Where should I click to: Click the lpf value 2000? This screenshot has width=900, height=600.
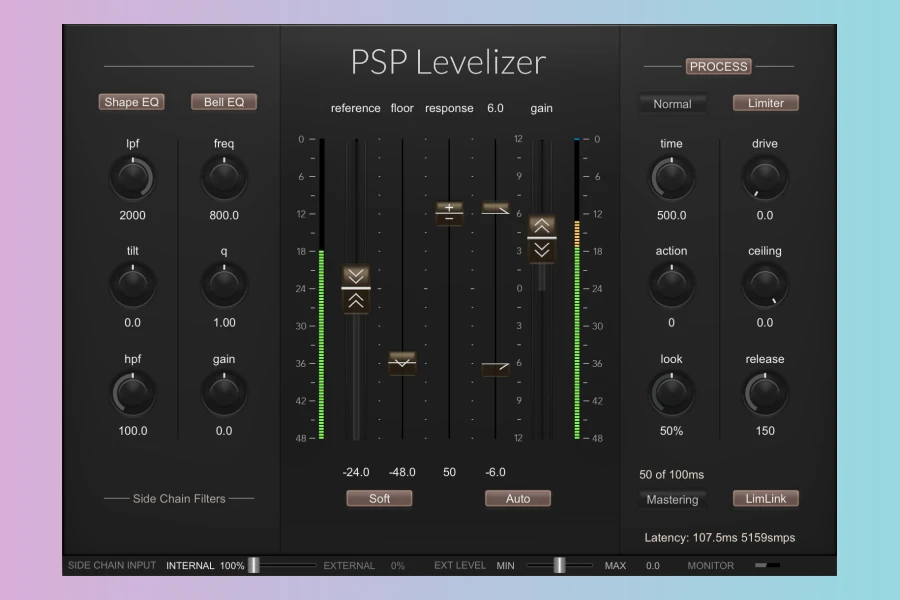(132, 215)
